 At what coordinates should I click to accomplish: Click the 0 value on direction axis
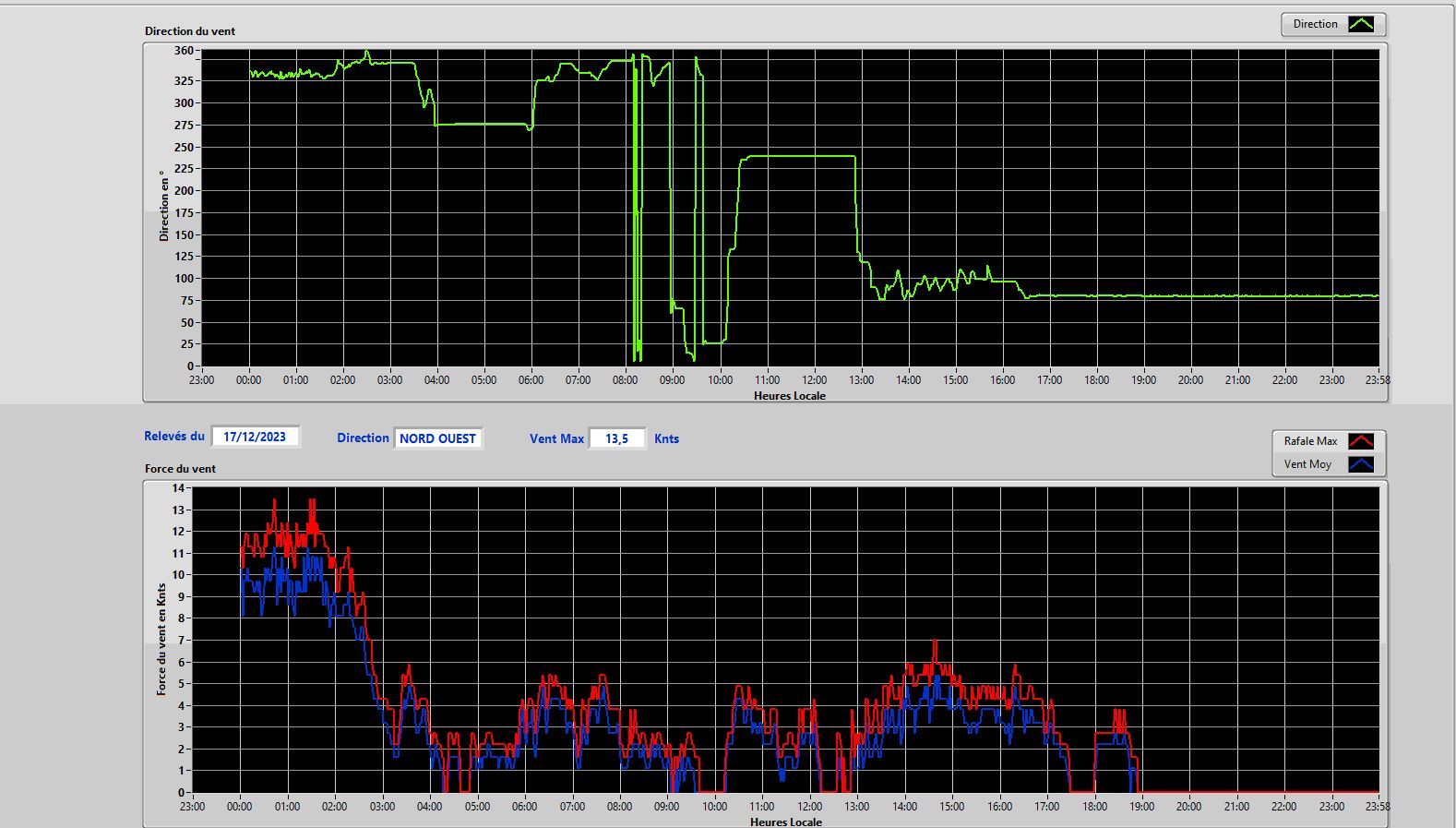(x=190, y=366)
